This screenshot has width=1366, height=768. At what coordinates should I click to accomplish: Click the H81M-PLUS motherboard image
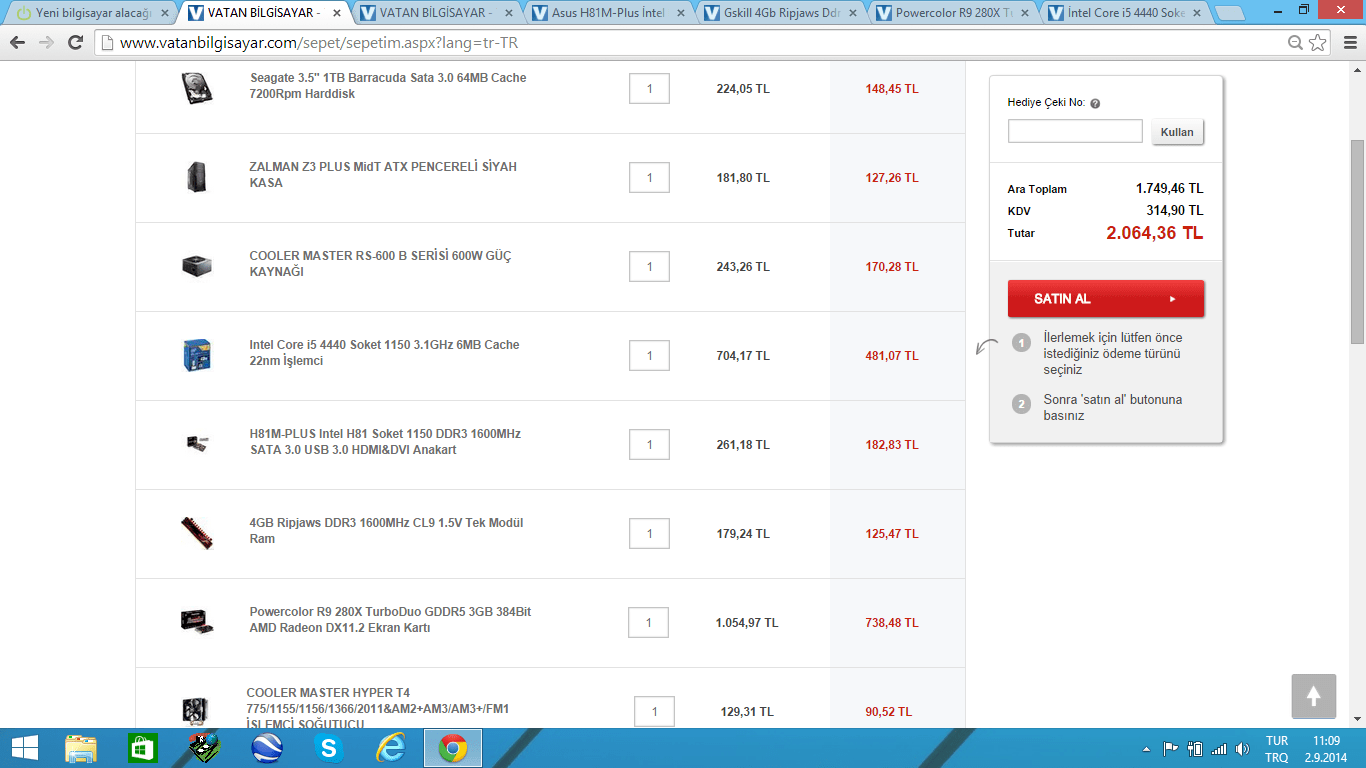pyautogui.click(x=197, y=443)
